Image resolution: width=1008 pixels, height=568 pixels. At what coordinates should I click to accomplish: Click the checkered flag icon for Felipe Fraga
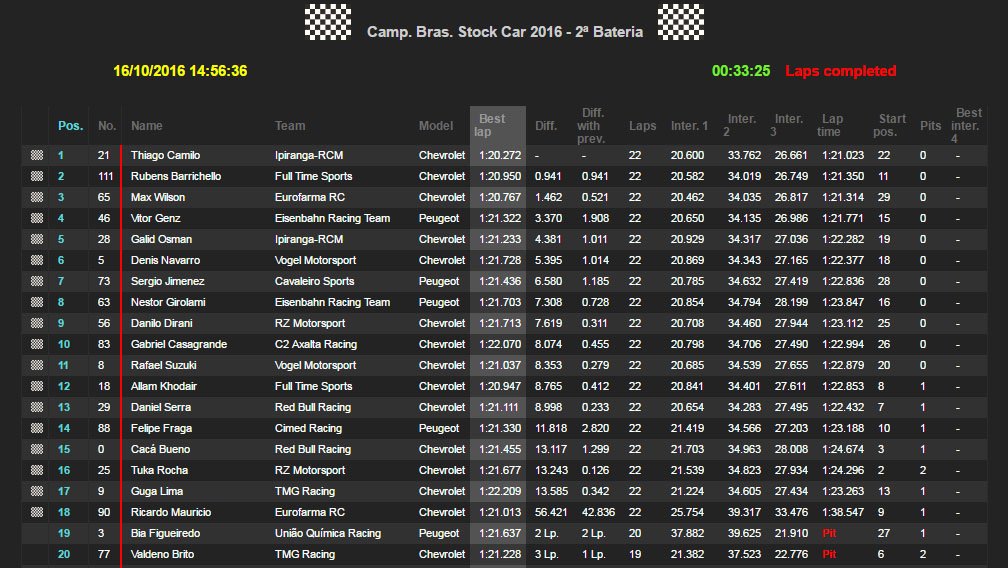point(37,428)
